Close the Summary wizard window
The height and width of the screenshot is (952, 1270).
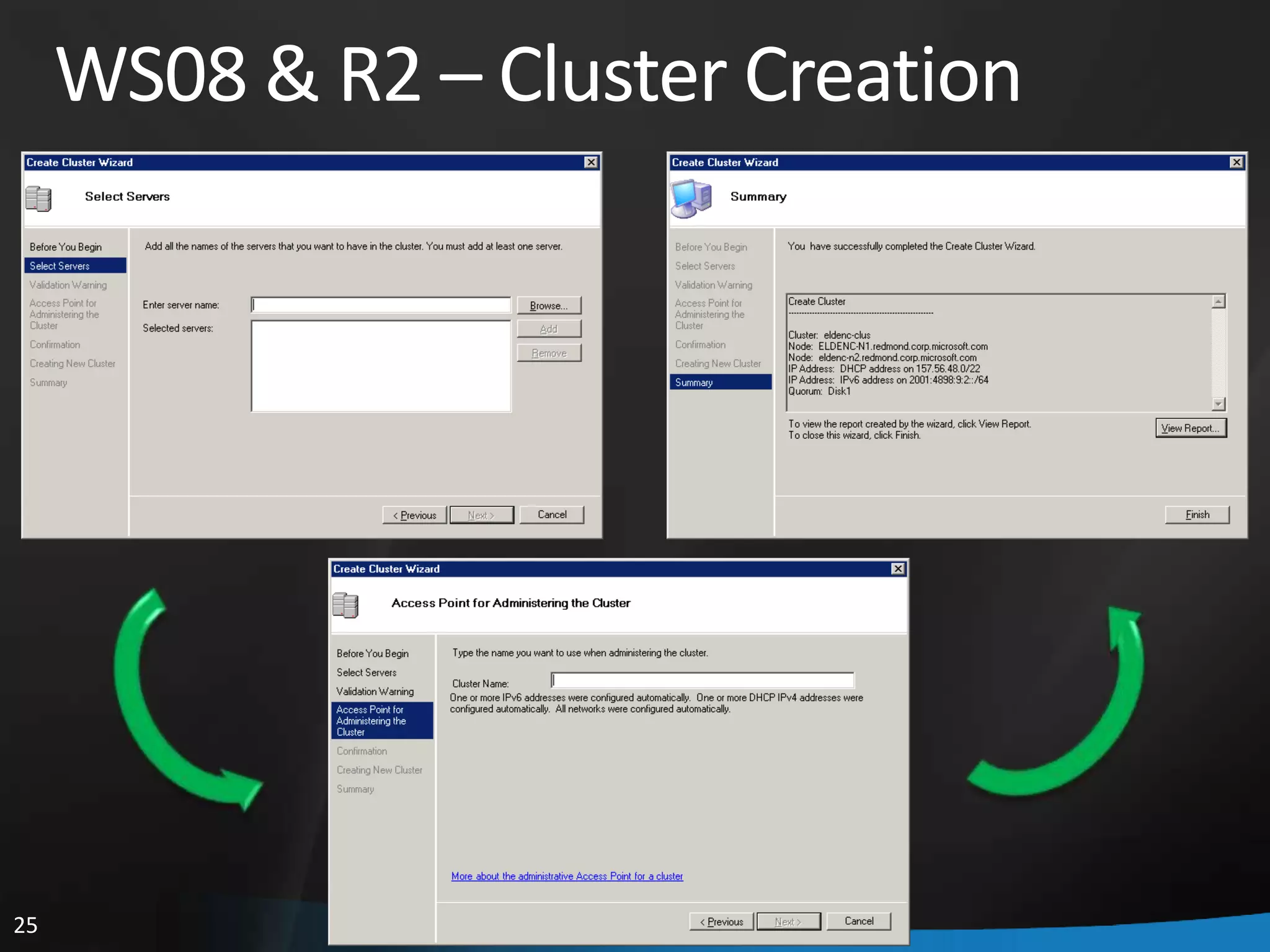(1237, 162)
